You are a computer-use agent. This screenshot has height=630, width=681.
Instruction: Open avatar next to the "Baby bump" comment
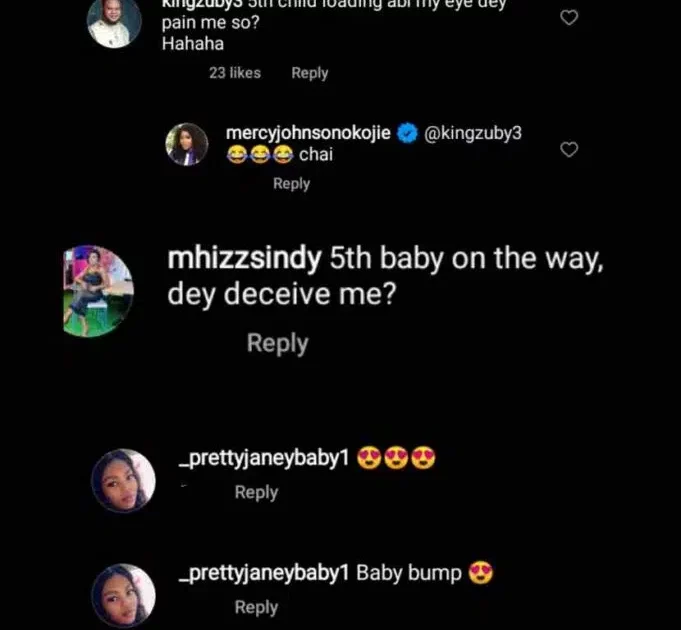123,593
